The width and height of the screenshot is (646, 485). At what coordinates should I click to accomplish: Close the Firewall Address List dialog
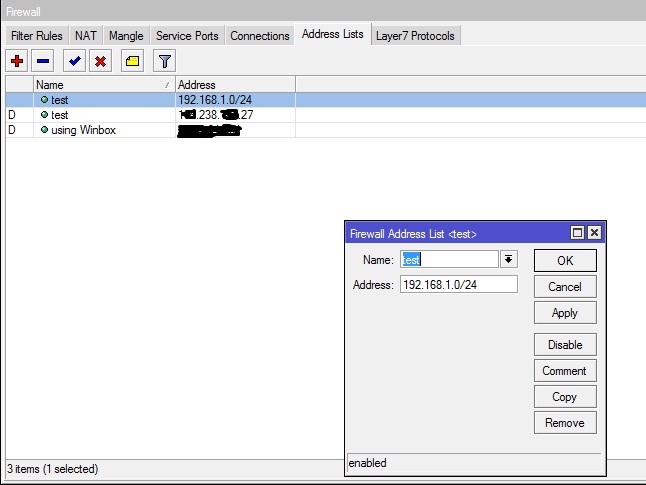[594, 233]
